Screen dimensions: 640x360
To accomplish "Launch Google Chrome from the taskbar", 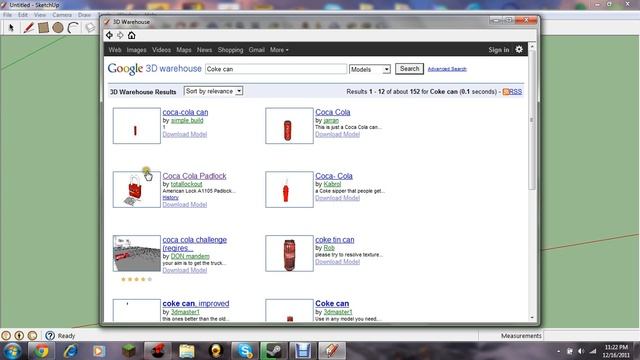I will click(41, 351).
